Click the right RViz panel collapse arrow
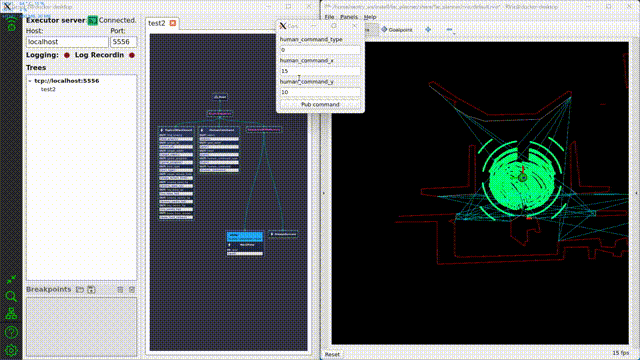Viewport: 640px width, 360px height. pyautogui.click(x=636, y=193)
